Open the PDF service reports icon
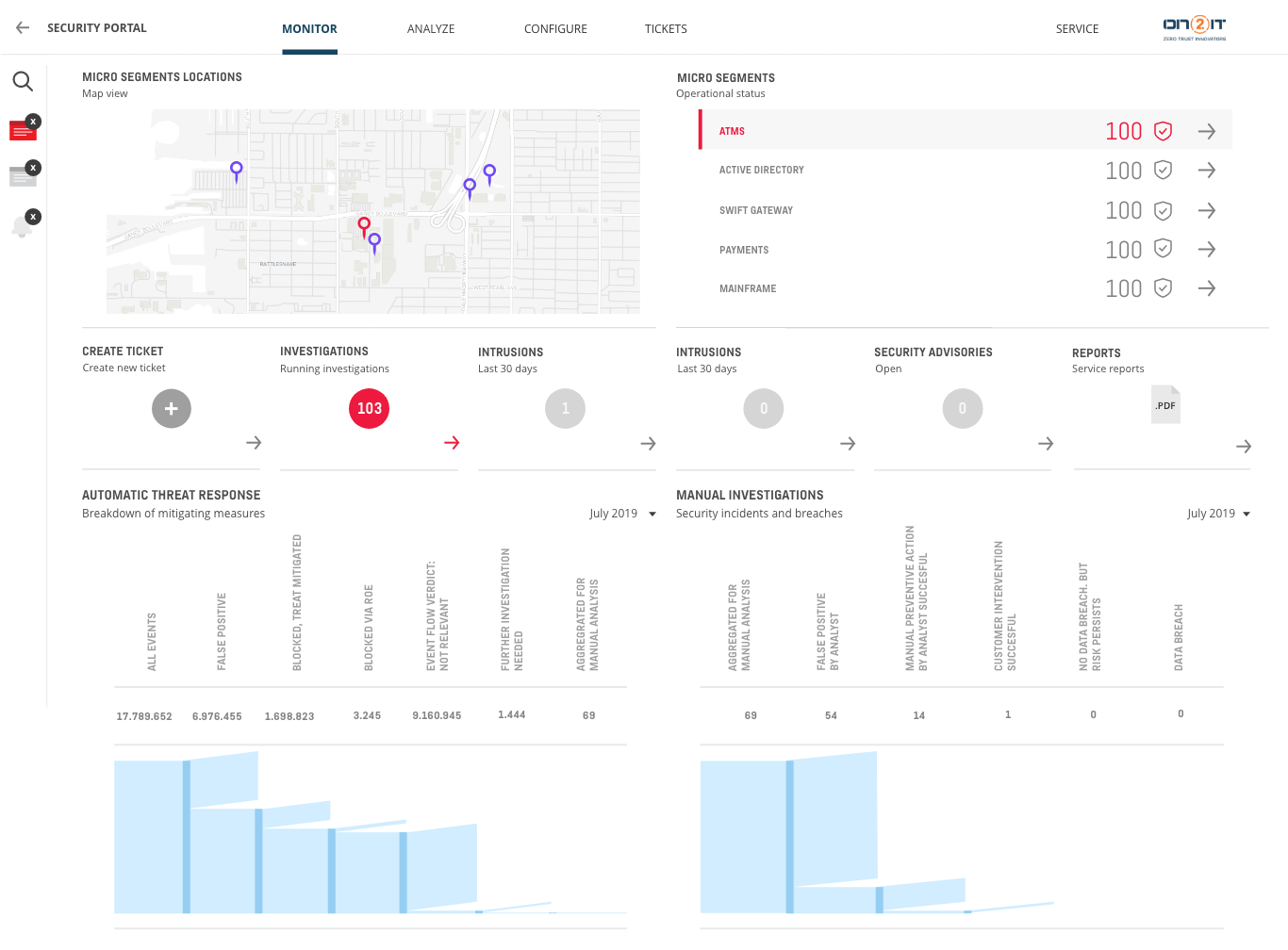1288x950 pixels. 1165,404
